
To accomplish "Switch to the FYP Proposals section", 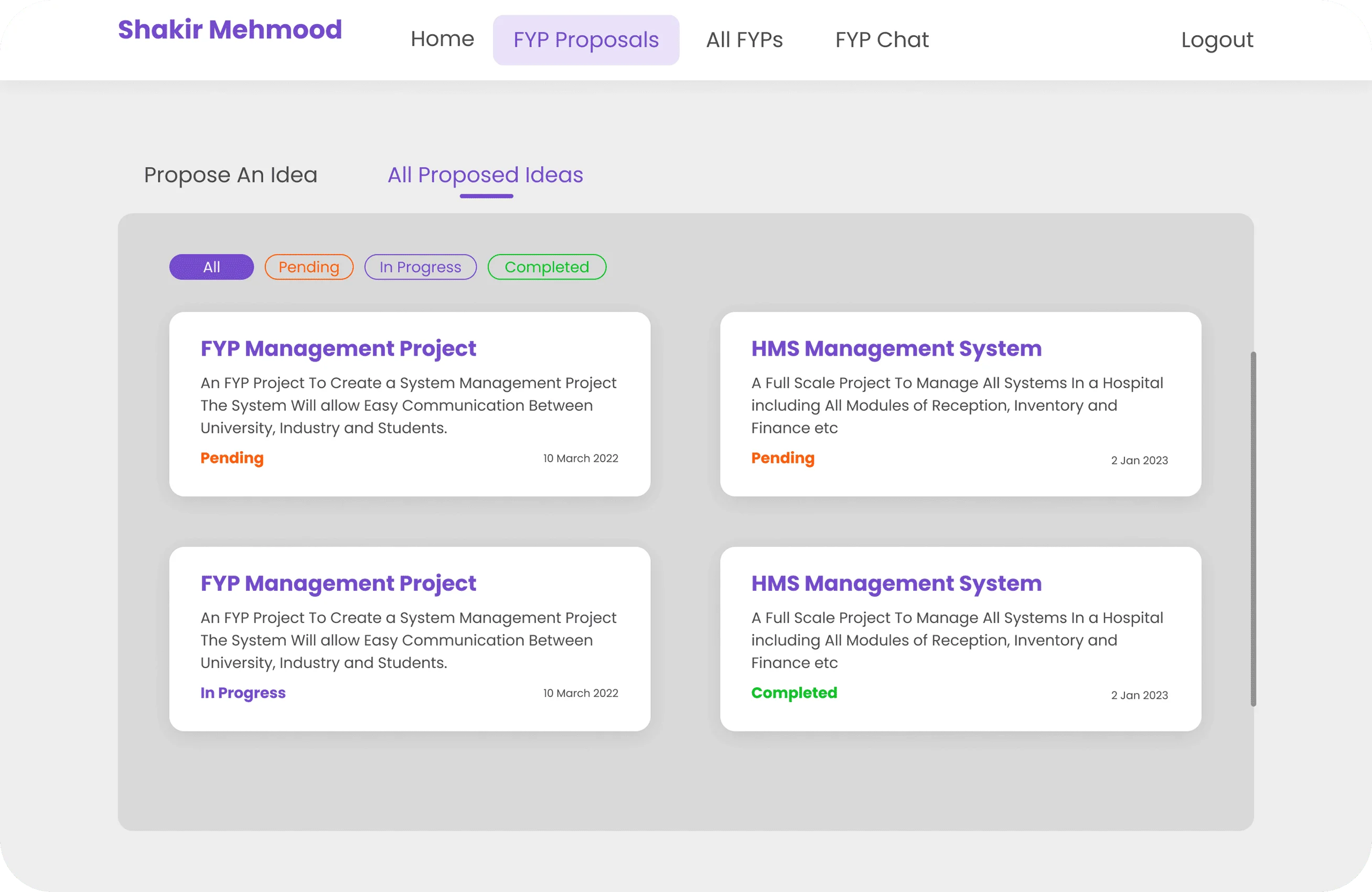I will click(x=586, y=39).
